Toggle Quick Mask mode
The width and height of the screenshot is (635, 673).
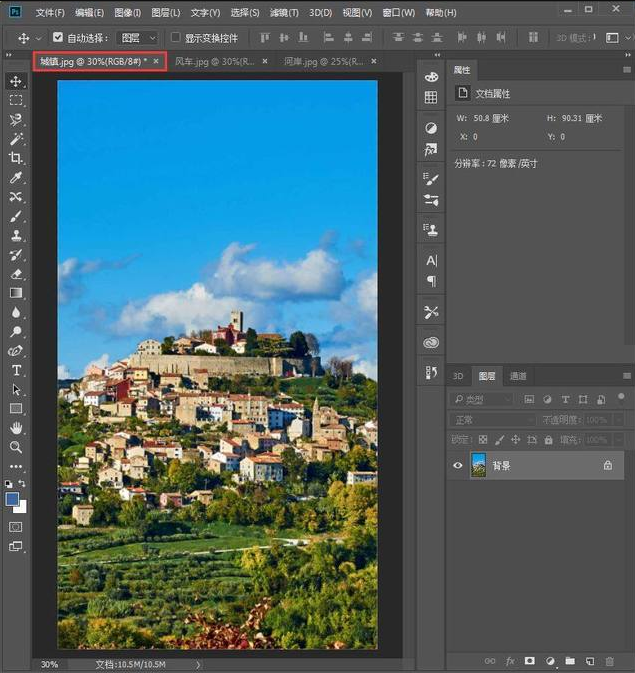pos(16,527)
